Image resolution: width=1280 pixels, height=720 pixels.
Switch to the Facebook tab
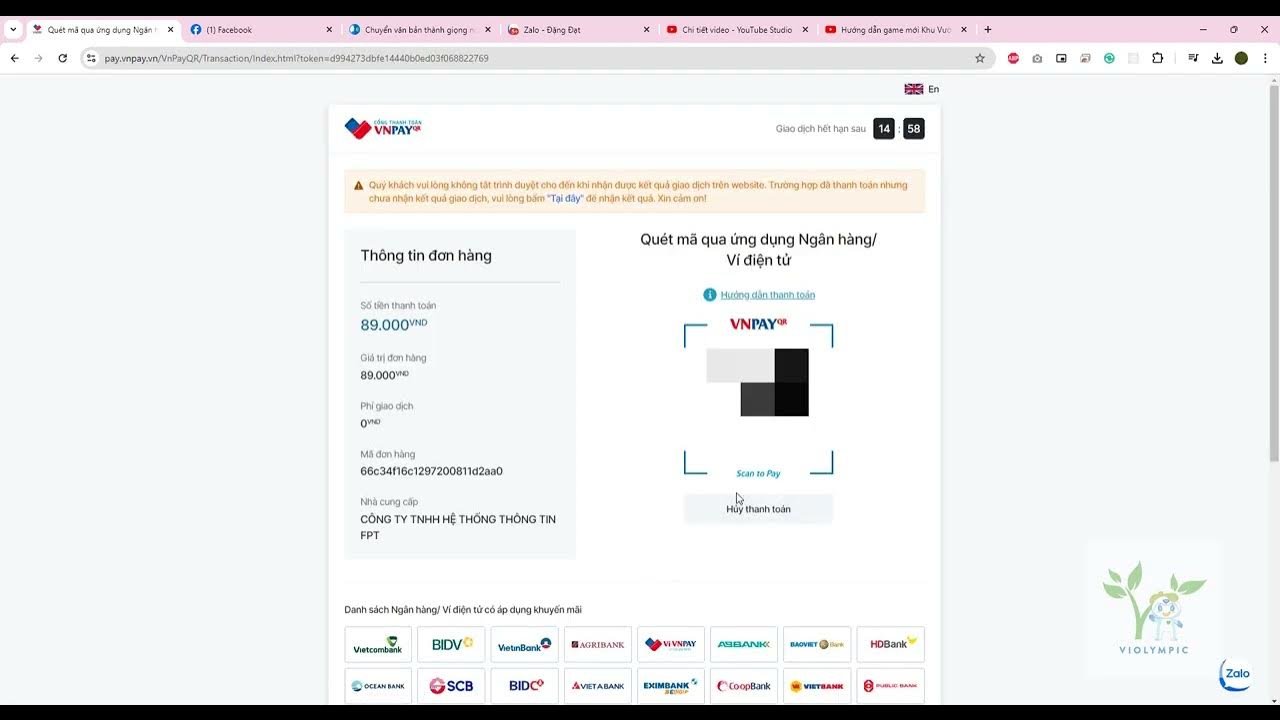(x=260, y=30)
